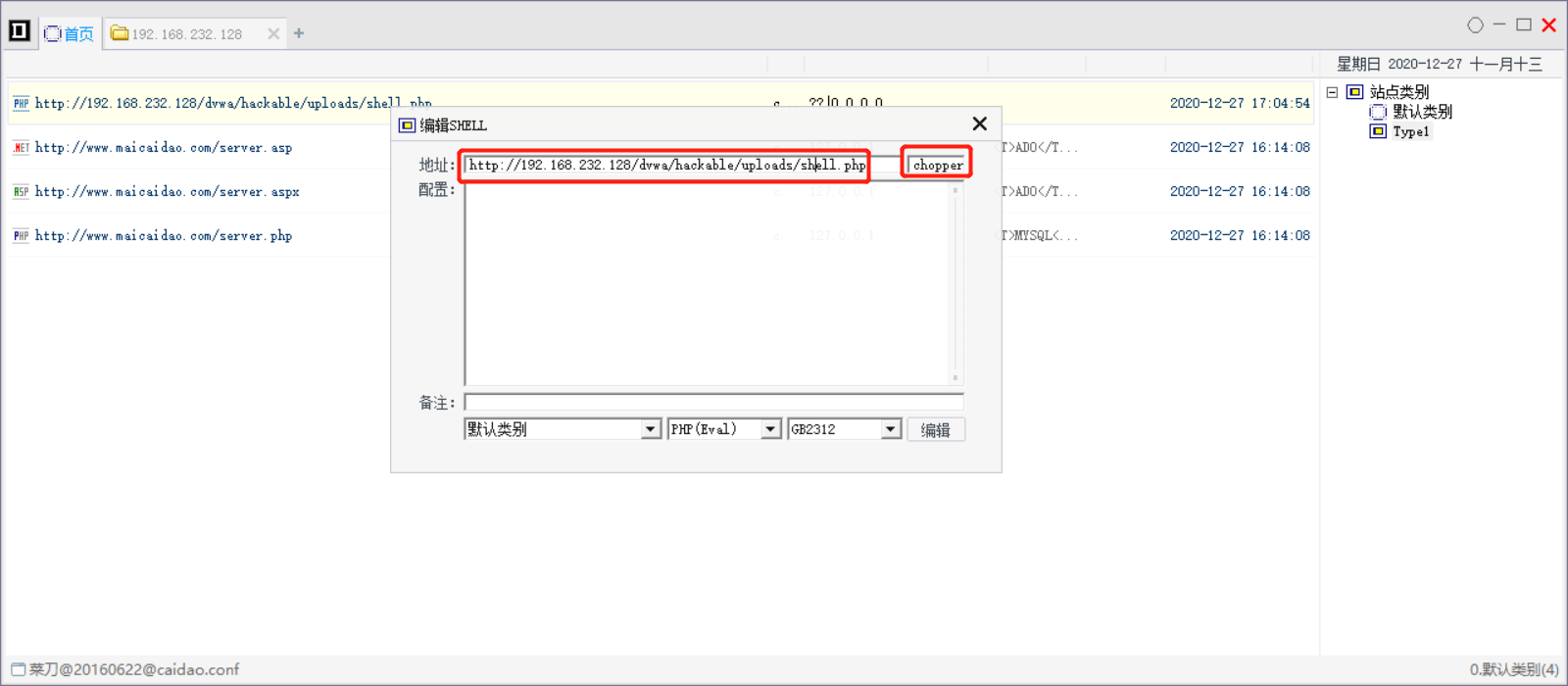Click the 编辑 button

click(x=936, y=430)
